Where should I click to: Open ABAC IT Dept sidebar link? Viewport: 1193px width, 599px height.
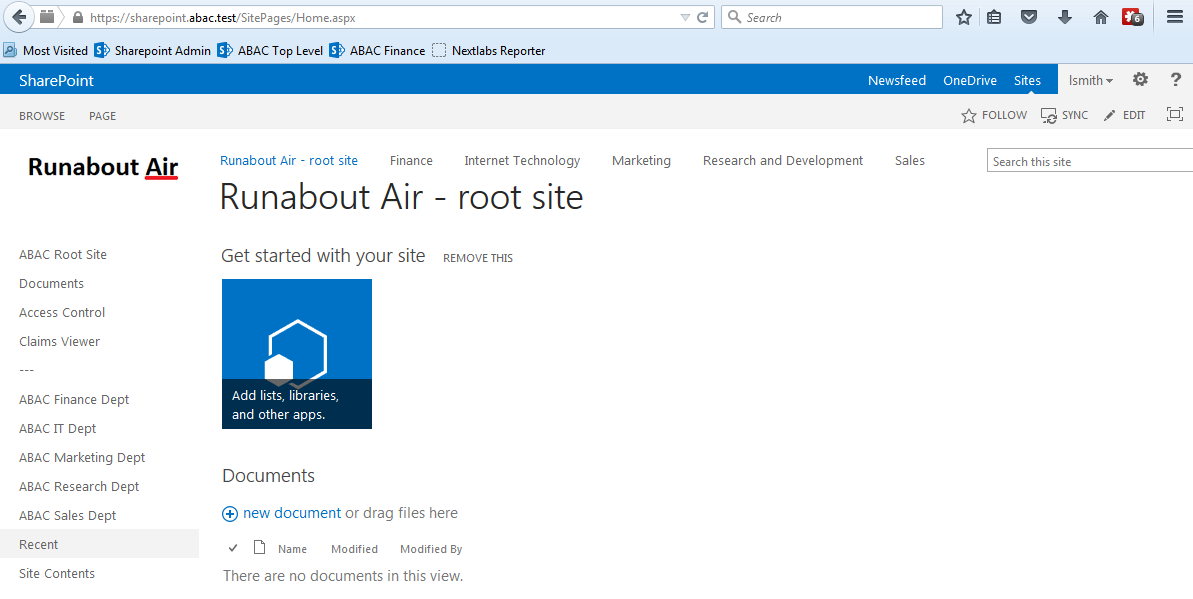click(58, 428)
